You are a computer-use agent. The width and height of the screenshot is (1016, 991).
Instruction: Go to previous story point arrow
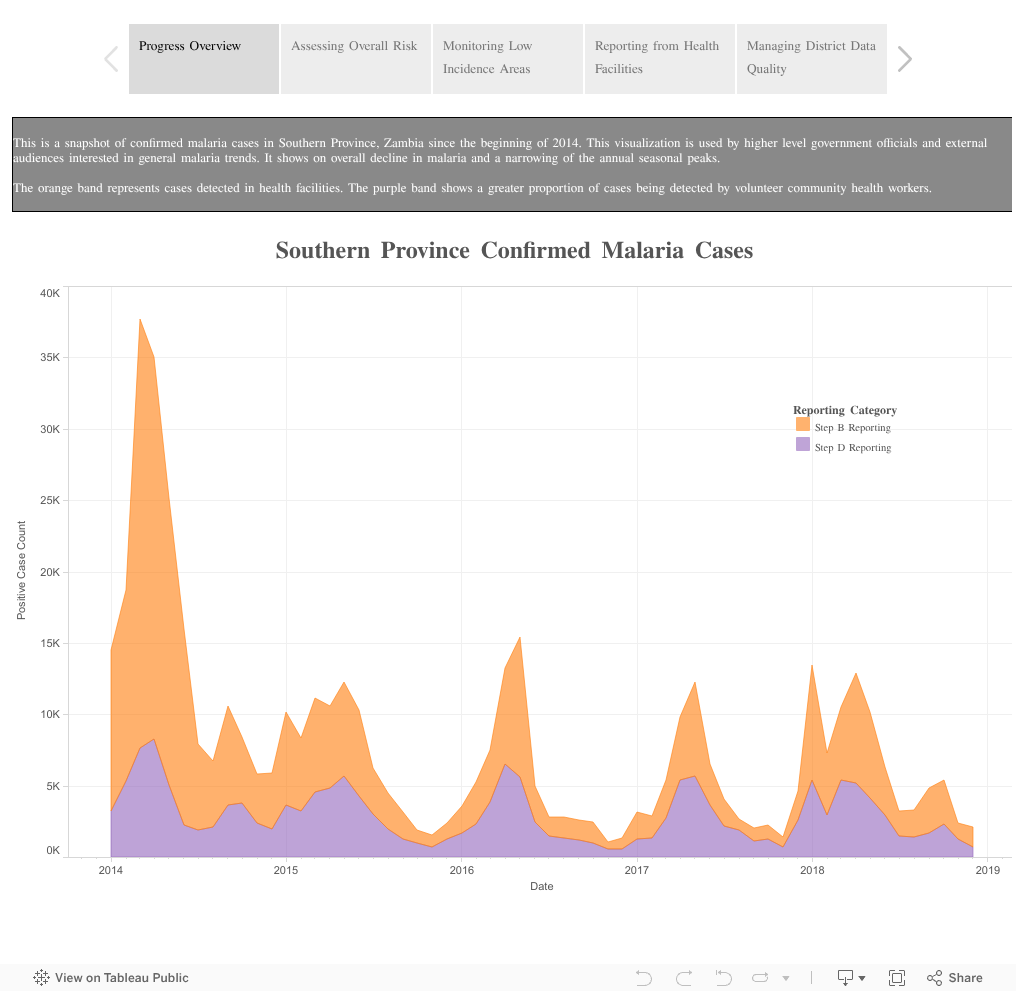(111, 59)
